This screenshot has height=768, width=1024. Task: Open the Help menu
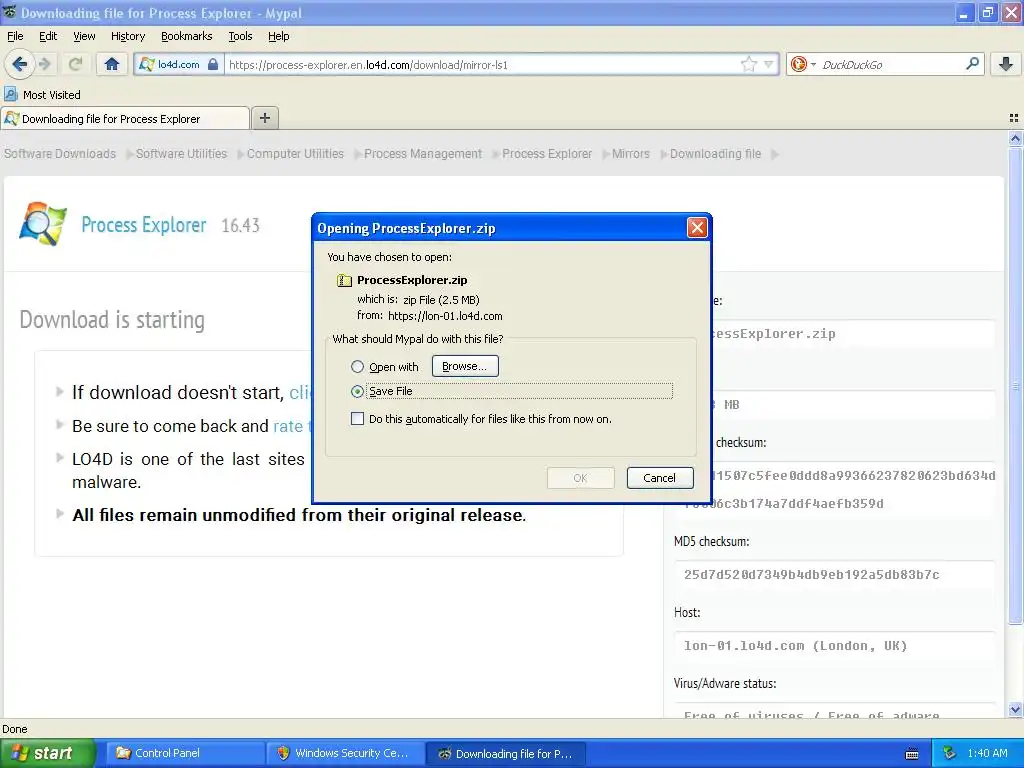point(279,36)
